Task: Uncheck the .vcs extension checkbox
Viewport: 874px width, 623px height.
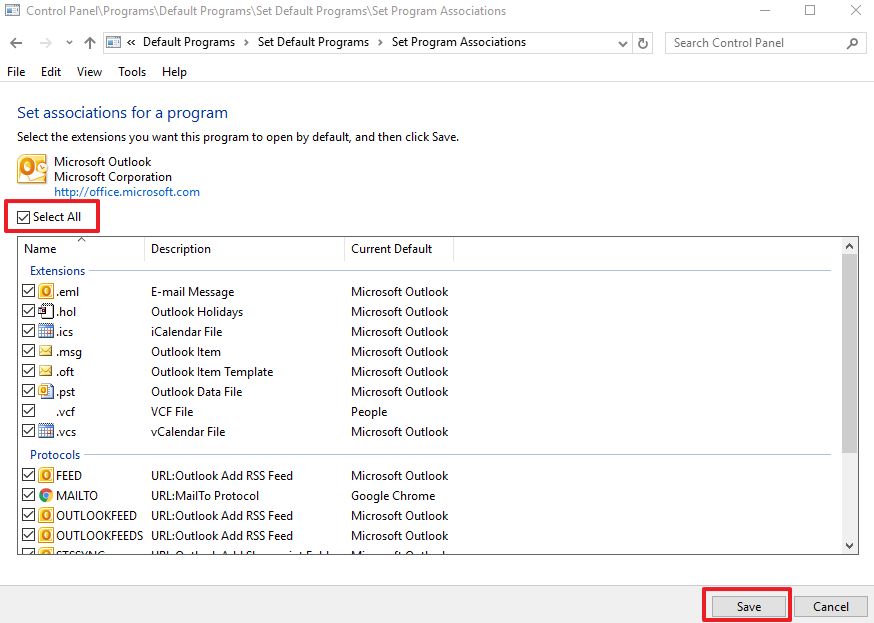Action: point(28,431)
